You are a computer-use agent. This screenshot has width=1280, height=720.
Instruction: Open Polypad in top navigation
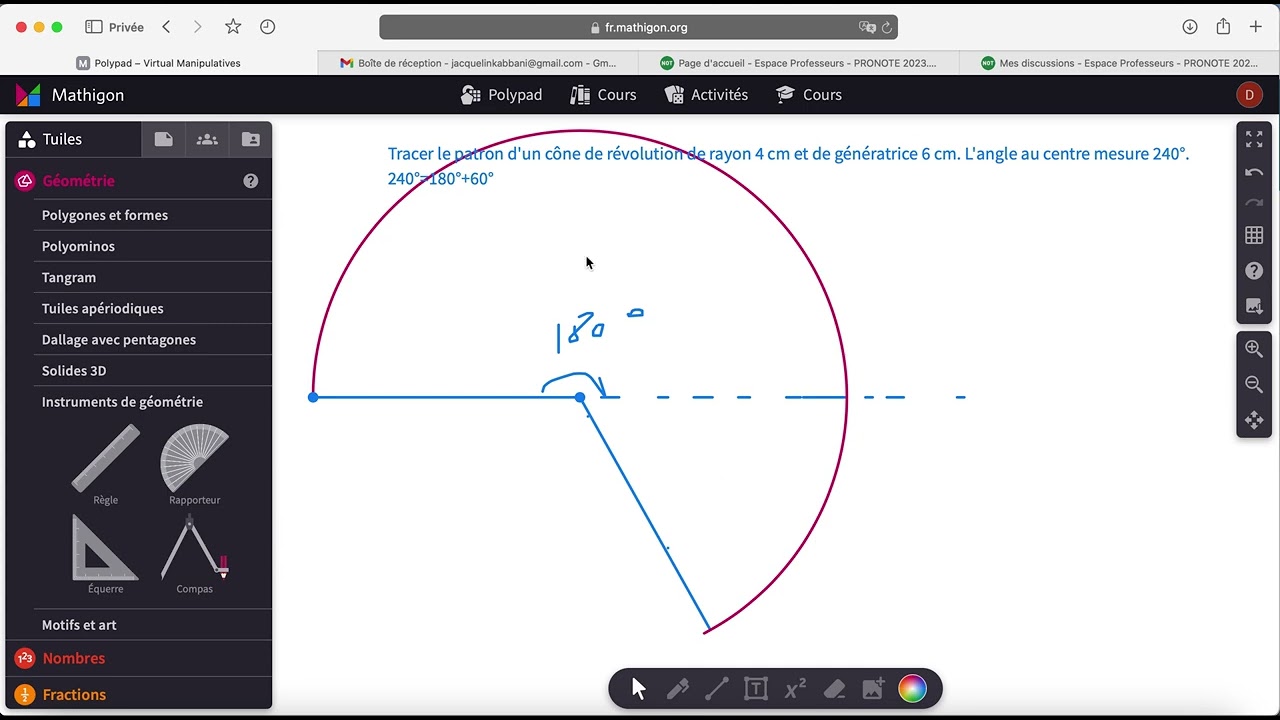click(501, 95)
